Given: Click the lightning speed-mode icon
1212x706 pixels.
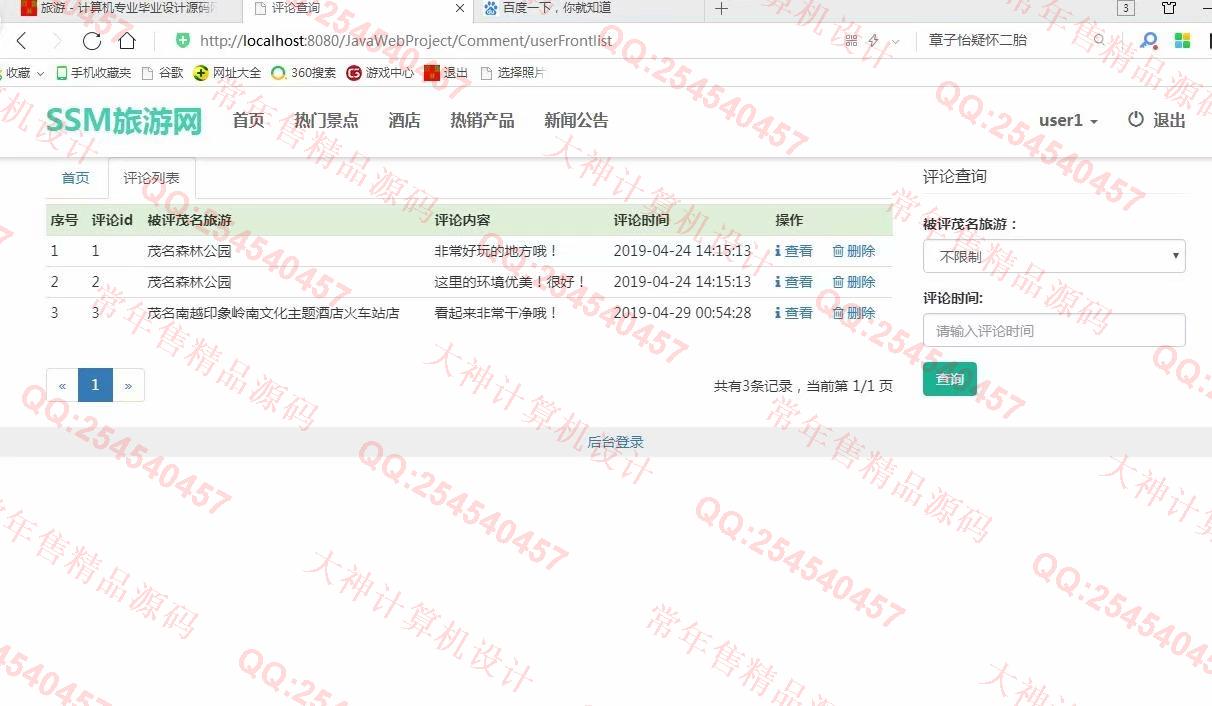Looking at the screenshot, I should coord(873,41).
